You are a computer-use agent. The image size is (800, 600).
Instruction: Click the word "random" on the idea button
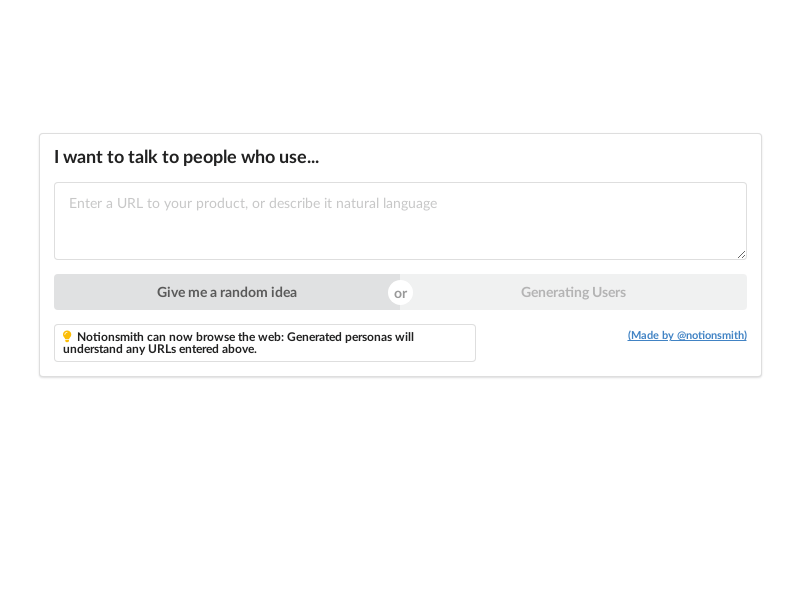244,292
